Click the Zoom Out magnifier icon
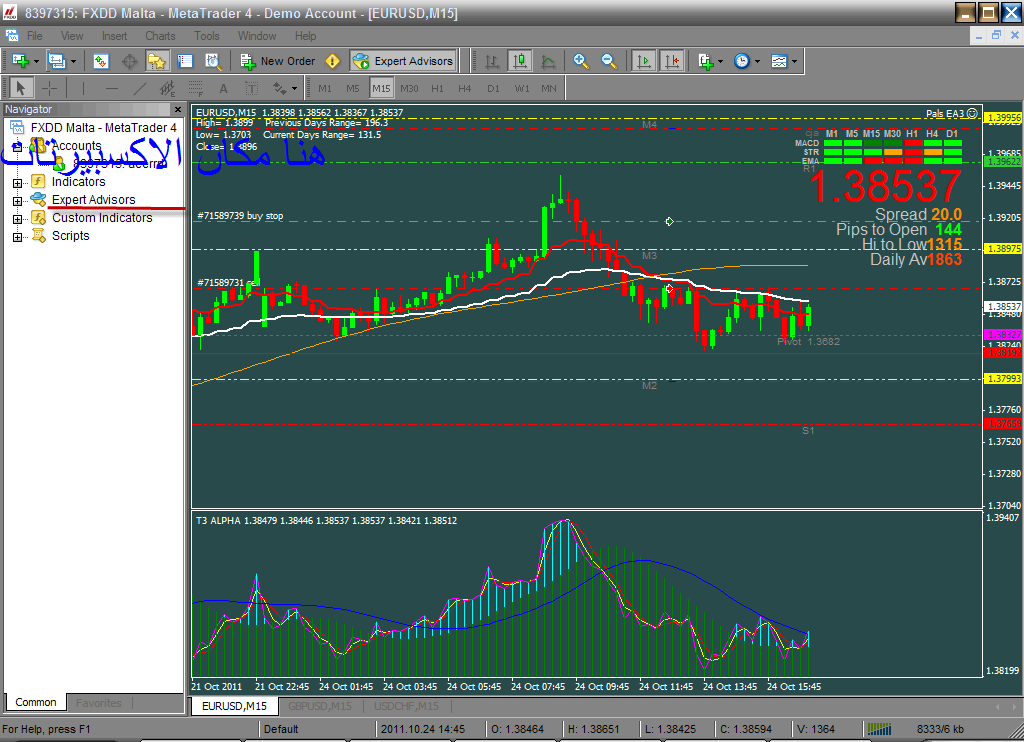 (608, 61)
